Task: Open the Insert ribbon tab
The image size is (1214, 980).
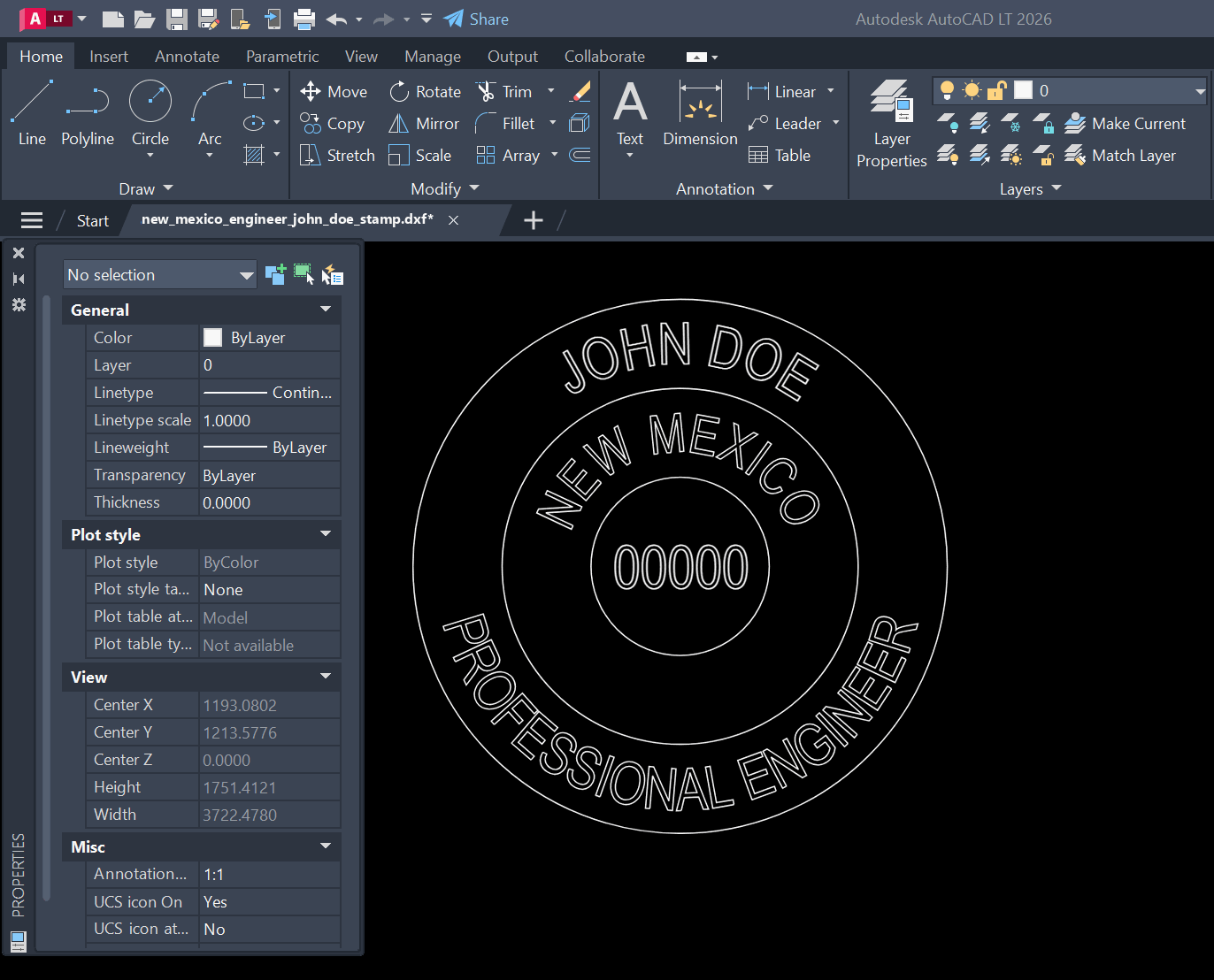Action: (109, 56)
